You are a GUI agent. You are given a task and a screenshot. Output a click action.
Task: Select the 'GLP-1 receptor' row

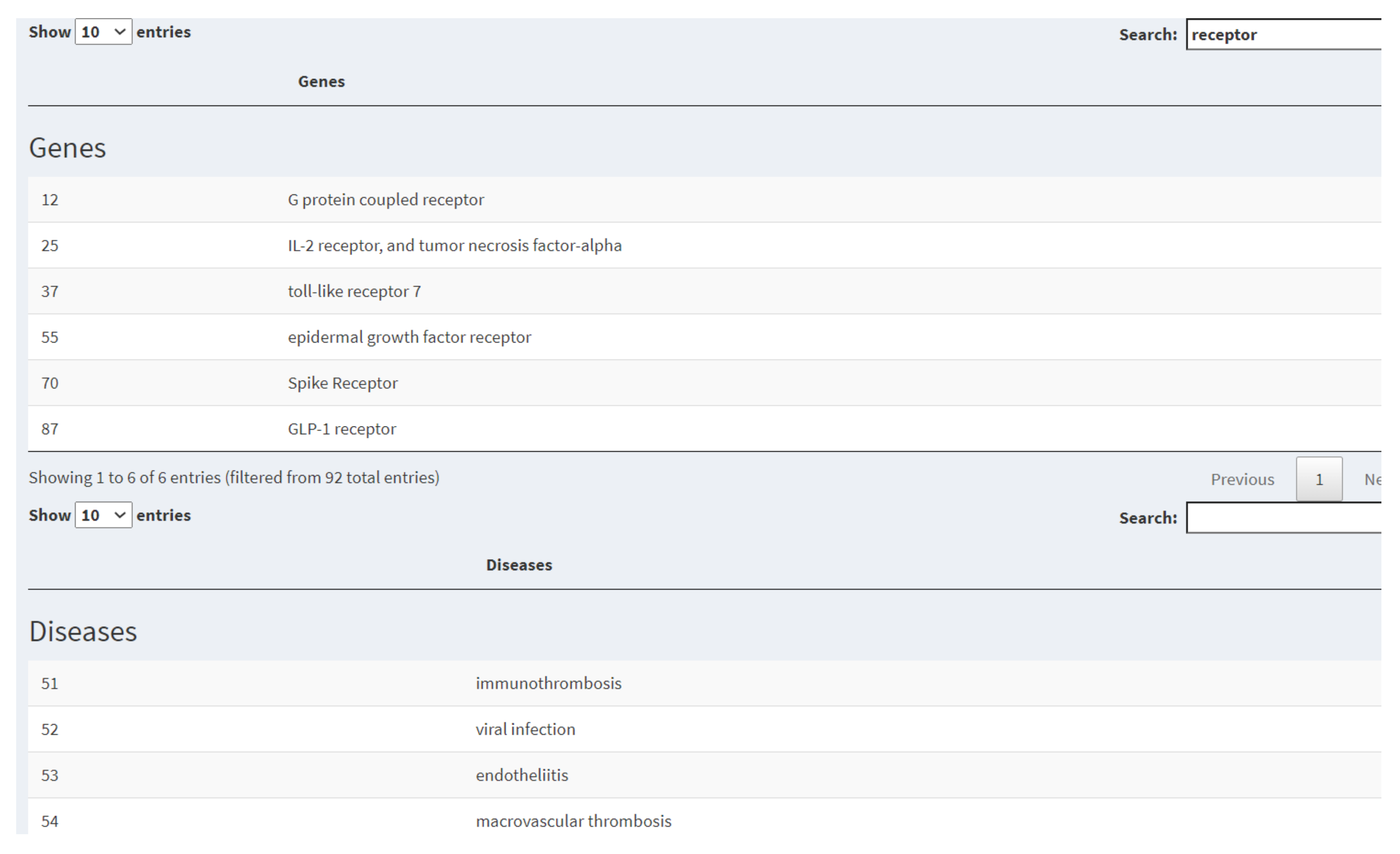(342, 429)
